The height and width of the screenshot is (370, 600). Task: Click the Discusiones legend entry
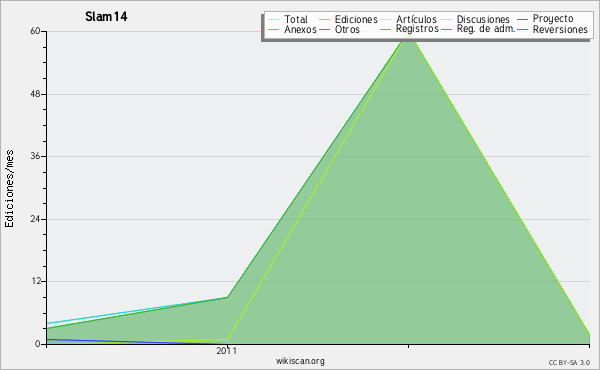(476, 19)
